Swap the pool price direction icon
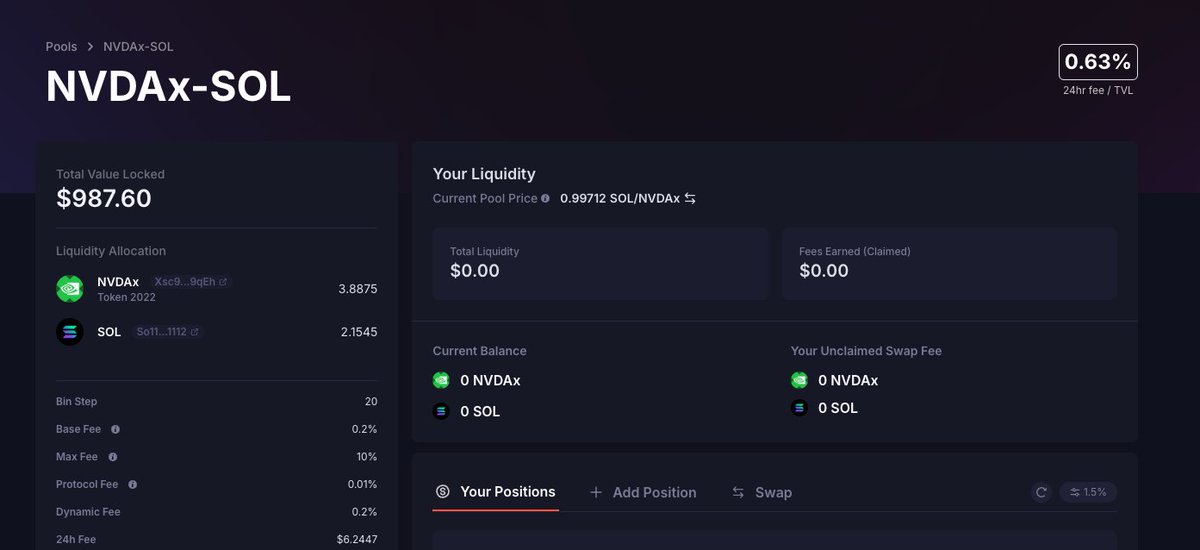The width and height of the screenshot is (1200, 550). tap(690, 198)
